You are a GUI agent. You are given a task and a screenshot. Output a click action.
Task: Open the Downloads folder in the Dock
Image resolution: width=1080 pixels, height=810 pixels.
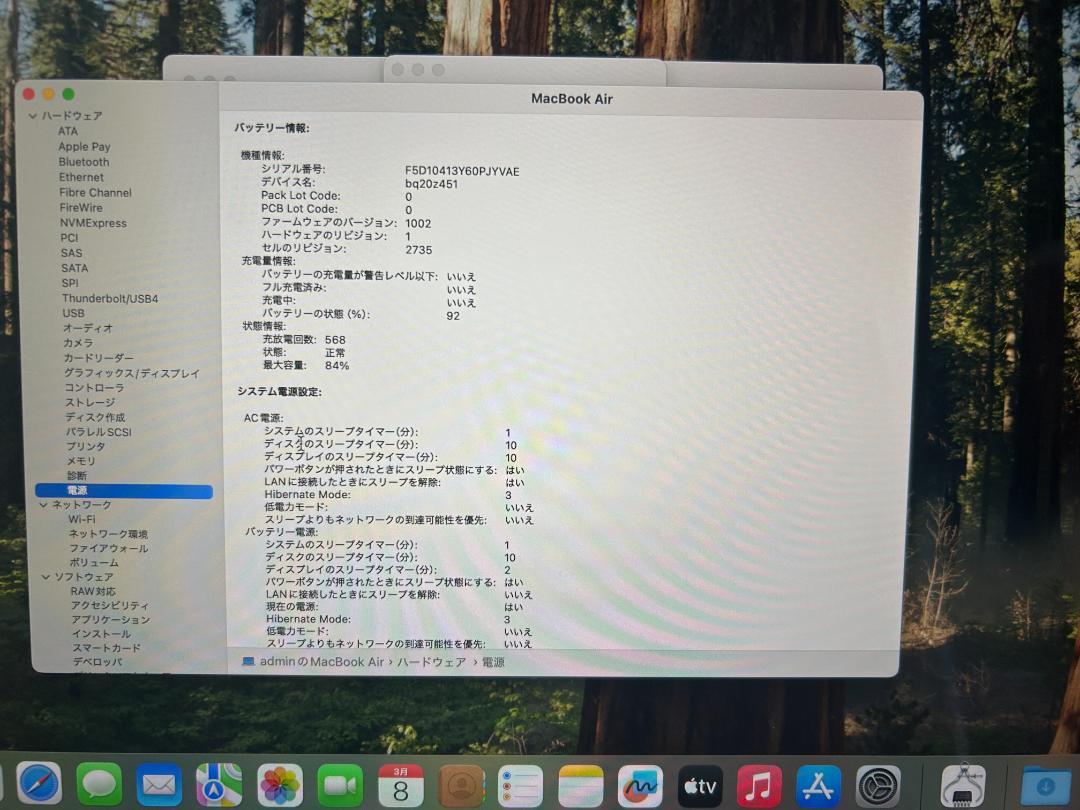(x=1046, y=786)
